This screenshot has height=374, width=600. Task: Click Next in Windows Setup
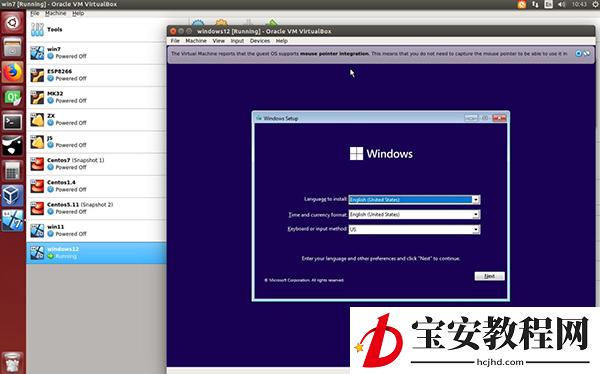(x=489, y=276)
